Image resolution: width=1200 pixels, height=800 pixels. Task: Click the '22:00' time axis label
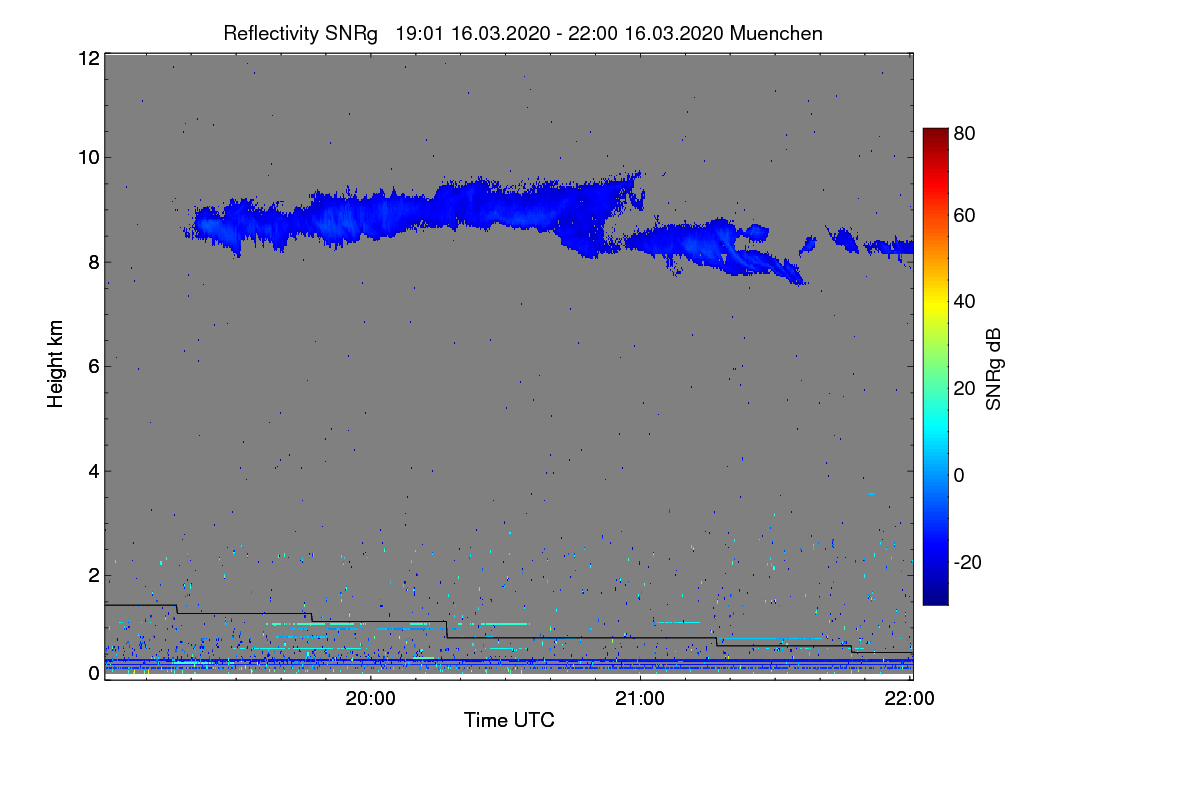(x=910, y=700)
